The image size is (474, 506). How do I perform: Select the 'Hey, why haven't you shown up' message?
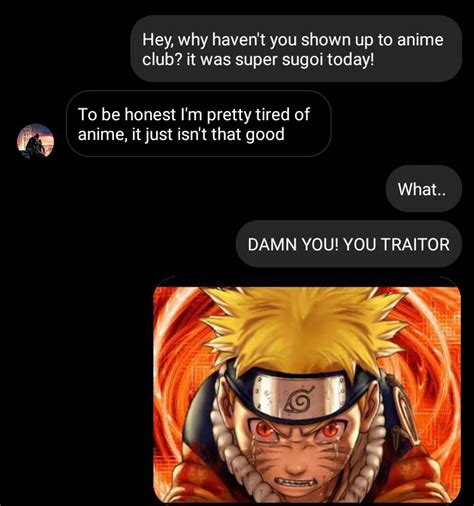coord(296,49)
